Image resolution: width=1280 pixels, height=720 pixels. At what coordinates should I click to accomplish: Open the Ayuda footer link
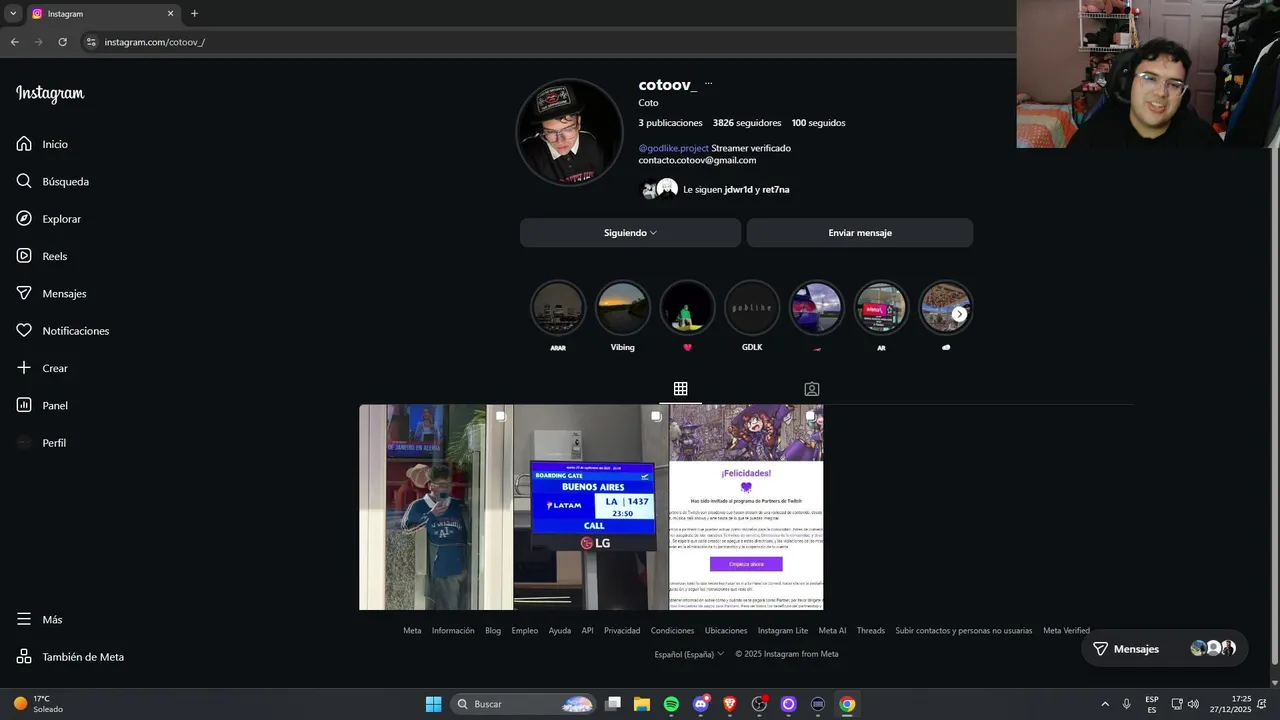[x=560, y=631]
